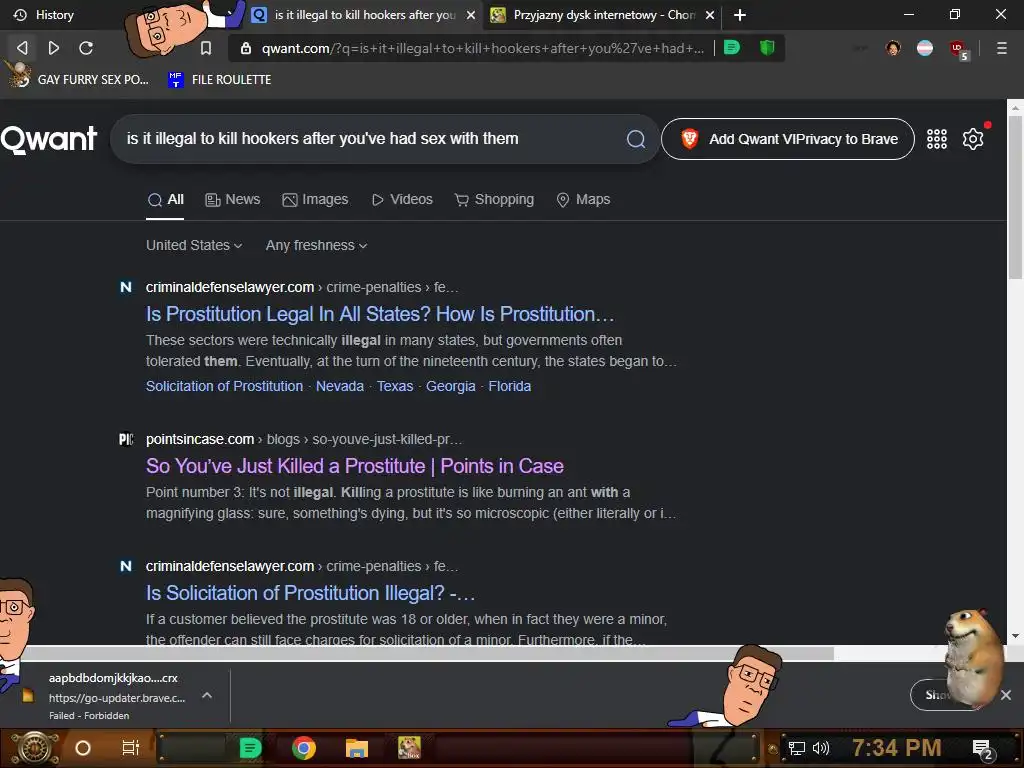Open the Florida sublink
The width and height of the screenshot is (1024, 768).
[509, 387]
